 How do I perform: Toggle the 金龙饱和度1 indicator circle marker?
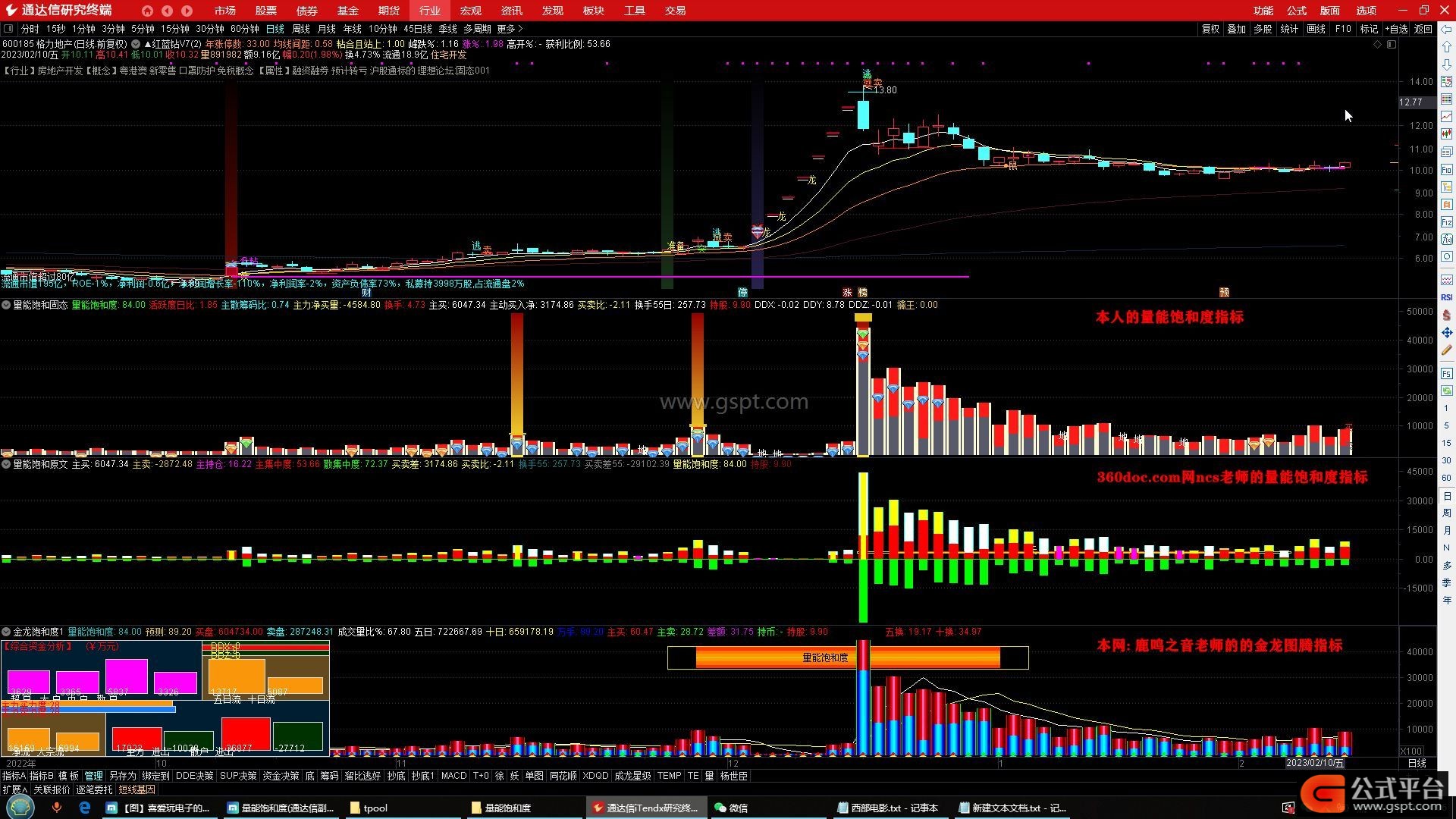point(6,632)
